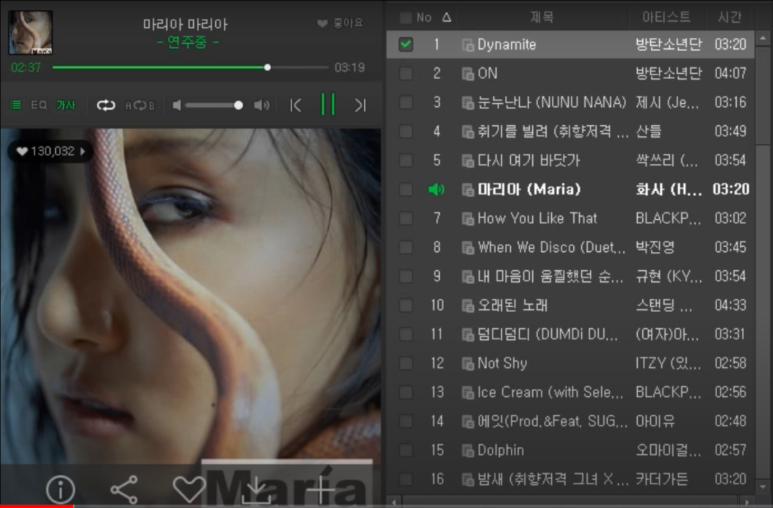Click the file icon beside Dynamite
This screenshot has width=773, height=508.
[468, 45]
